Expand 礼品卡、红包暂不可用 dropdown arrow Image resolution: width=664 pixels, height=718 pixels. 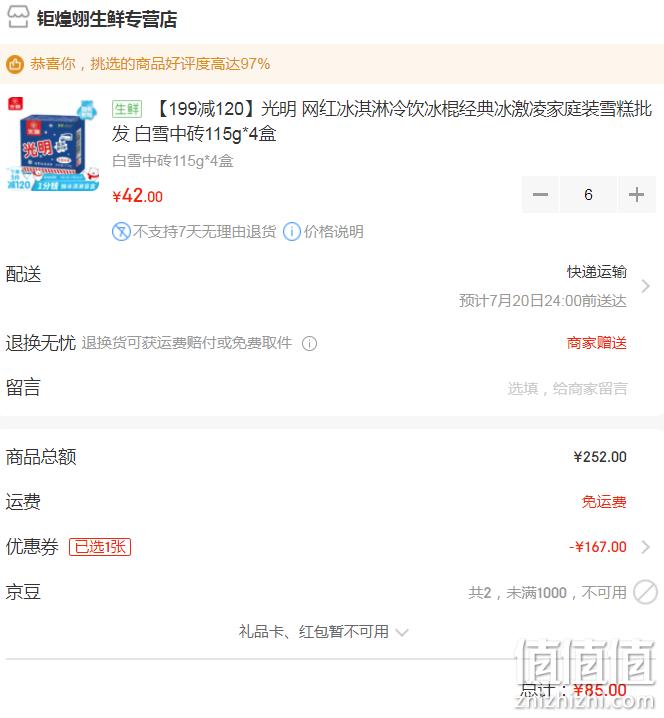pyautogui.click(x=402, y=633)
